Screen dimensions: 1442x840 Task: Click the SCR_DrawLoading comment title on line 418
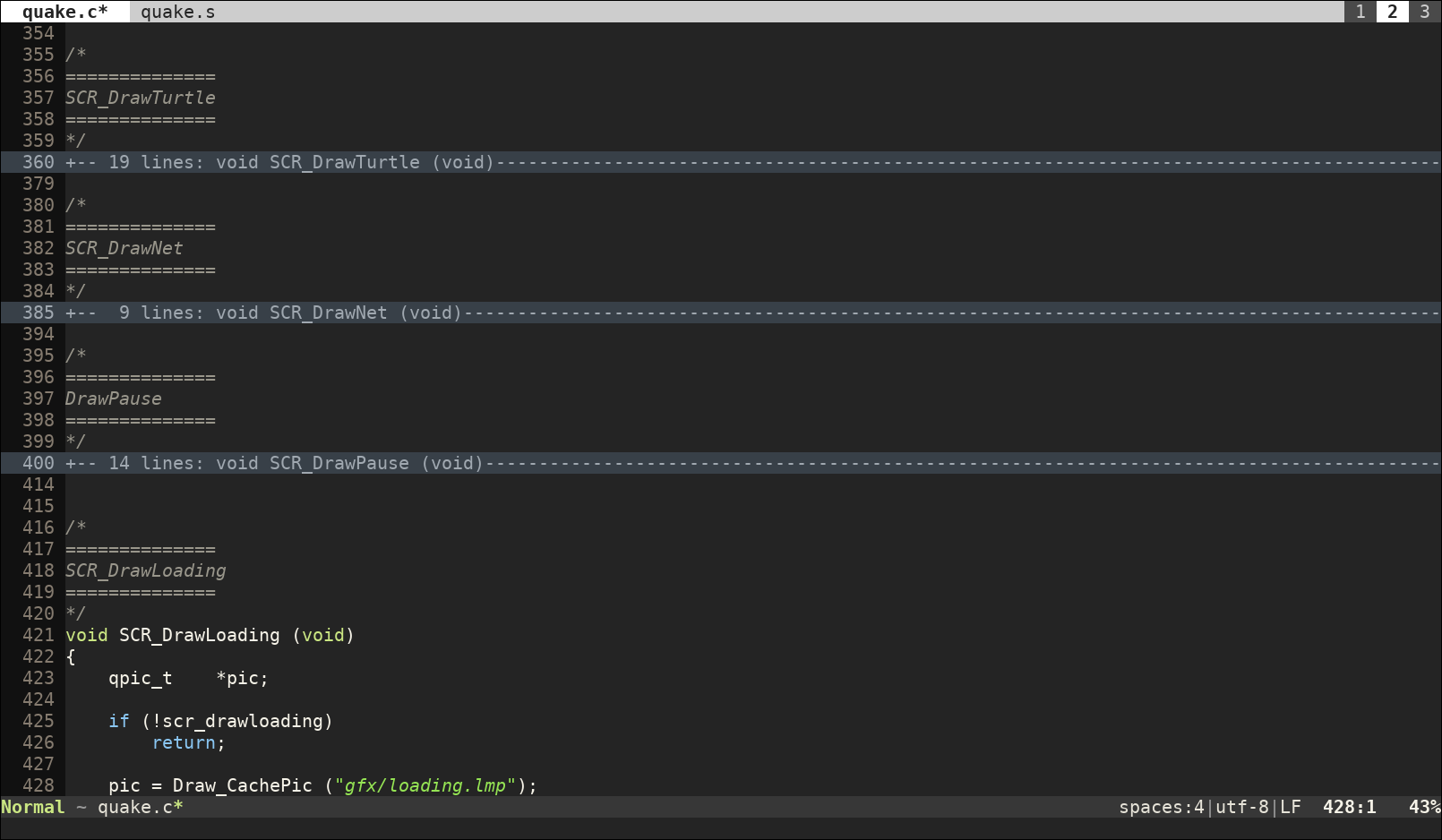146,570
